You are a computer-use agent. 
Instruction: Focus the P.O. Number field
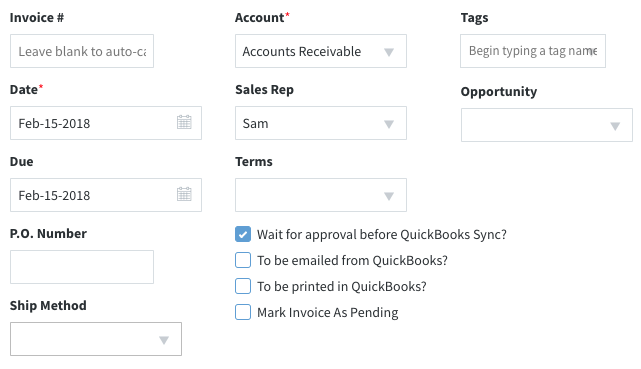click(82, 267)
